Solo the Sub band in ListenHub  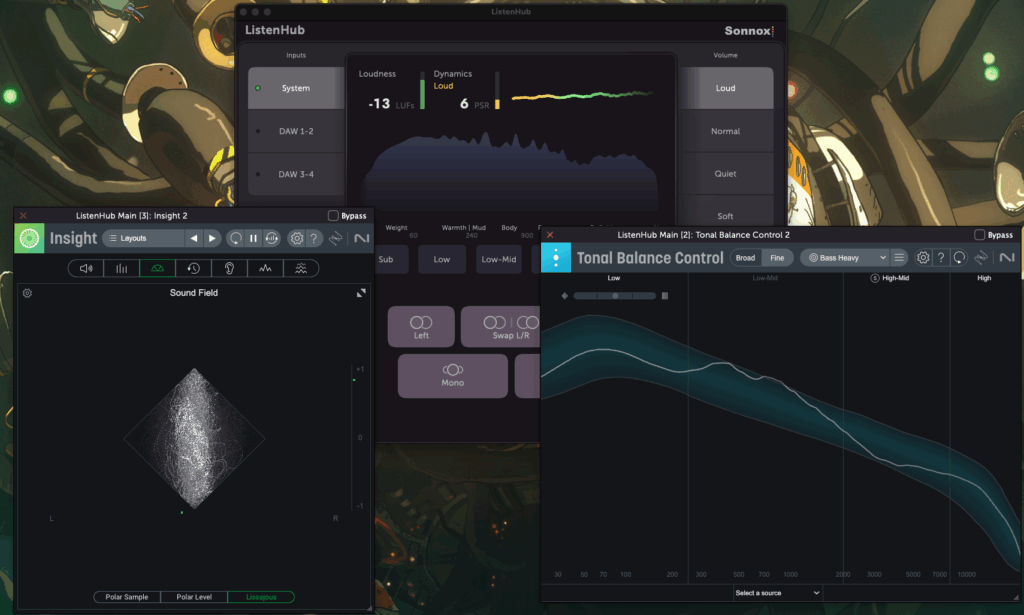pyautogui.click(x=391, y=259)
